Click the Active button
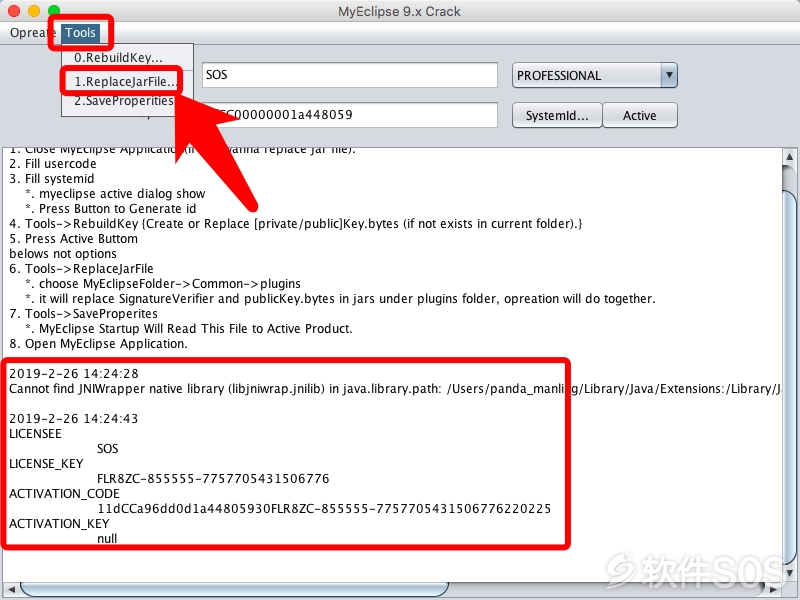 coord(640,115)
